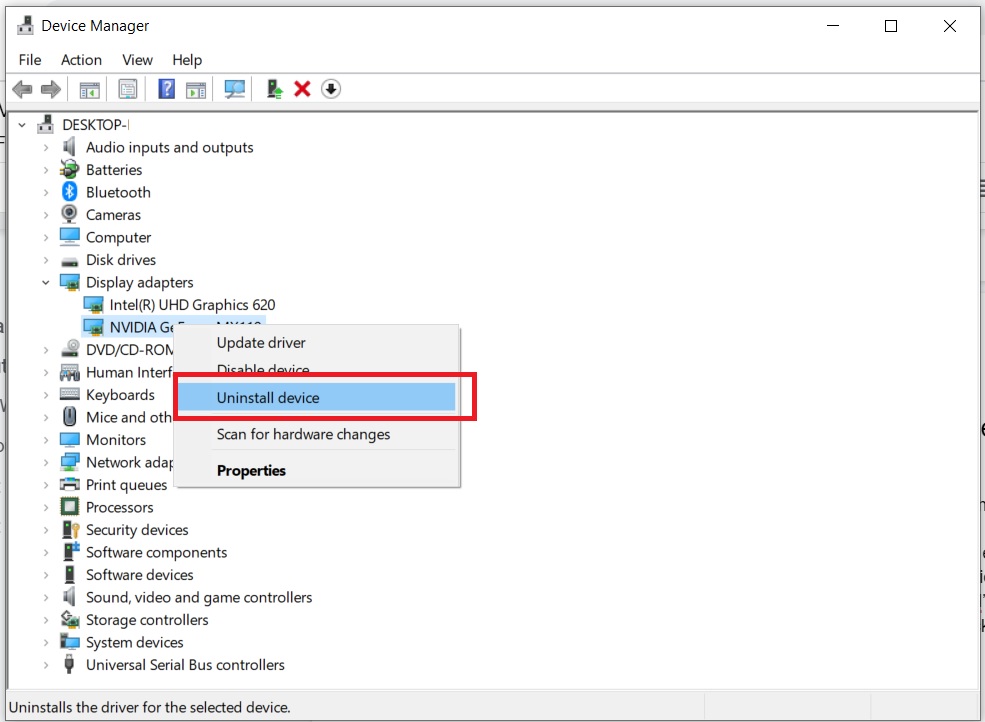The image size is (985, 722).
Task: Click the Forward arrow toolbar icon
Action: 51,89
